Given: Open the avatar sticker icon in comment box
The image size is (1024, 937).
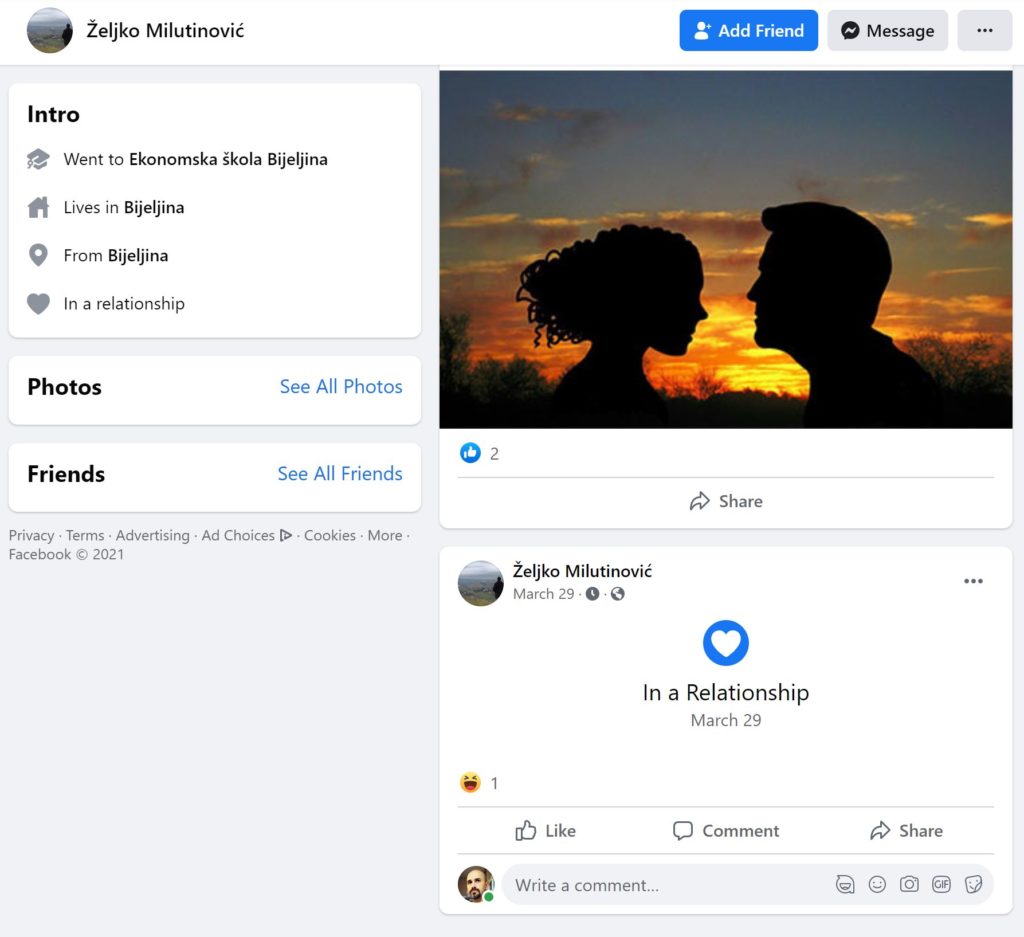Looking at the screenshot, I should tap(845, 885).
